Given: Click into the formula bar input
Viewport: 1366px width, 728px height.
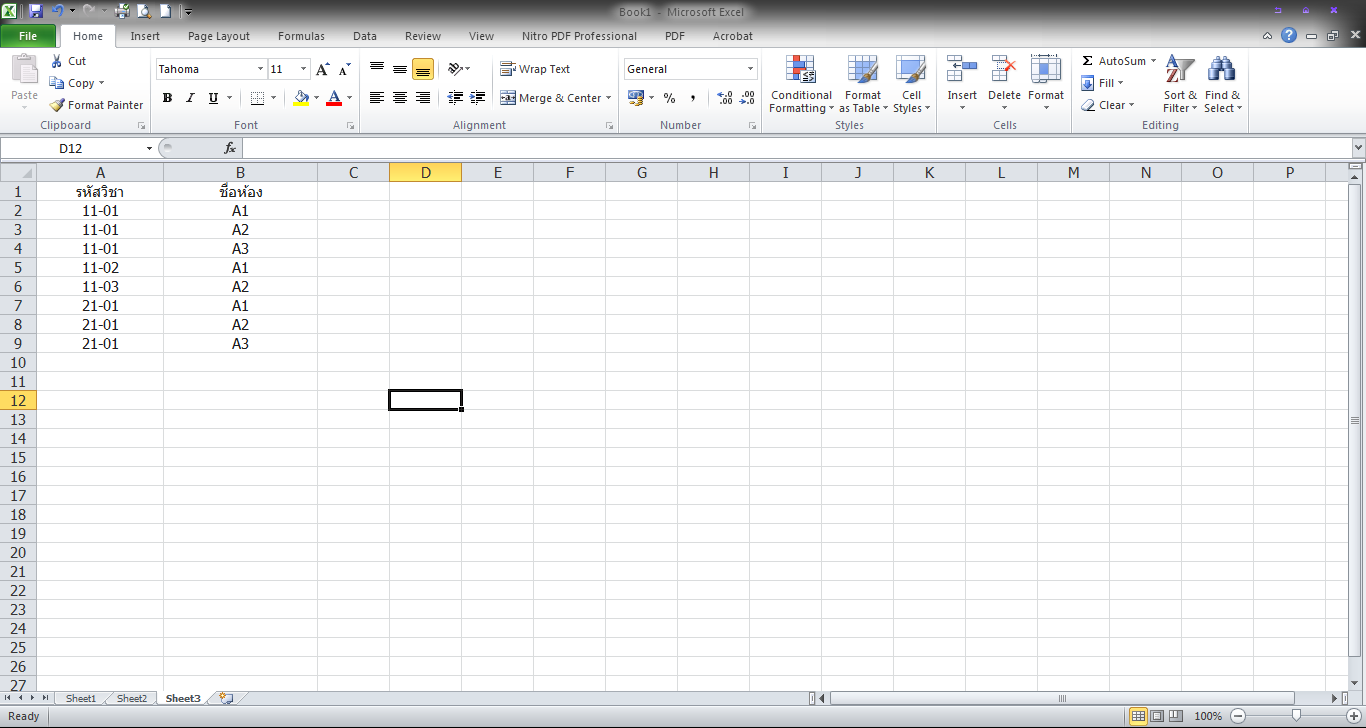Looking at the screenshot, I should point(796,148).
